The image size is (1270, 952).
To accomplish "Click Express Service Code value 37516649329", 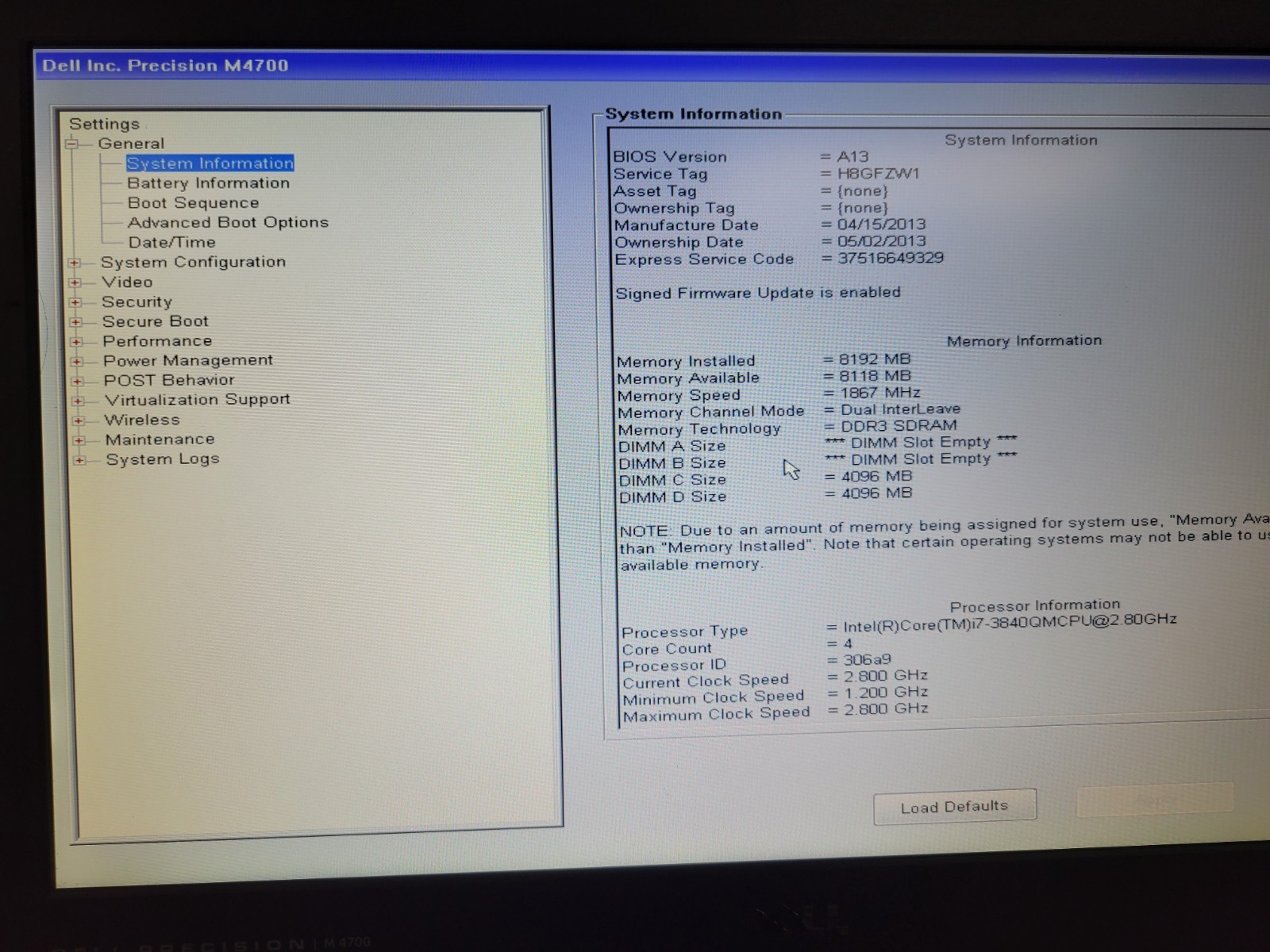I will click(891, 258).
